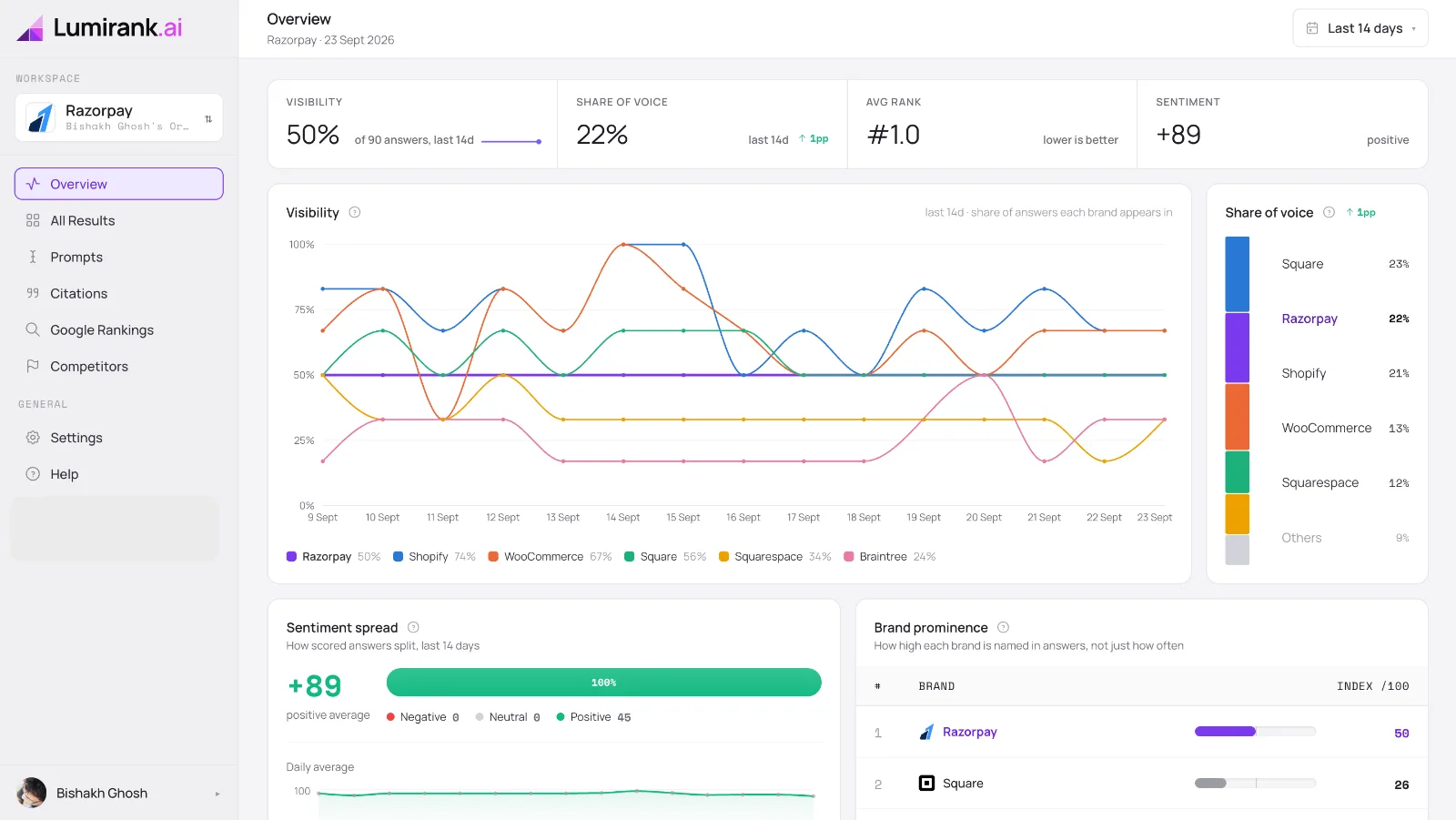Click the 16 Sept axis label
The image size is (1456, 820).
pyautogui.click(x=743, y=518)
